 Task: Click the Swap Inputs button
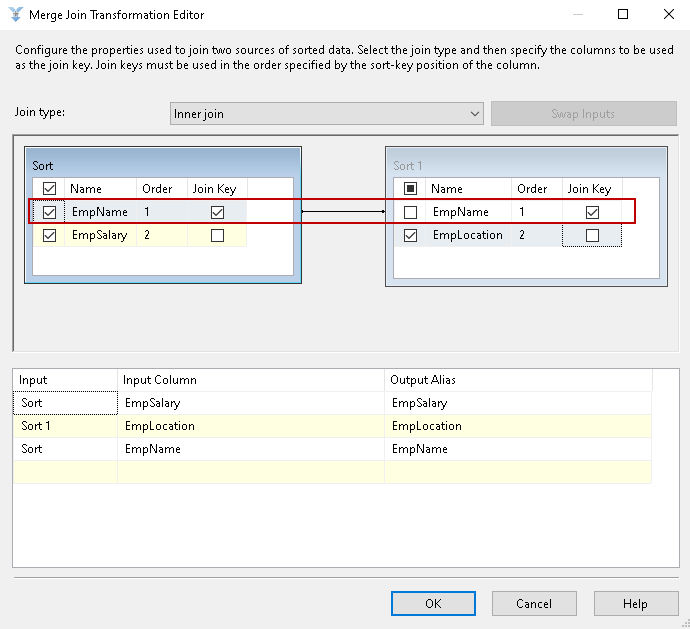pos(584,114)
